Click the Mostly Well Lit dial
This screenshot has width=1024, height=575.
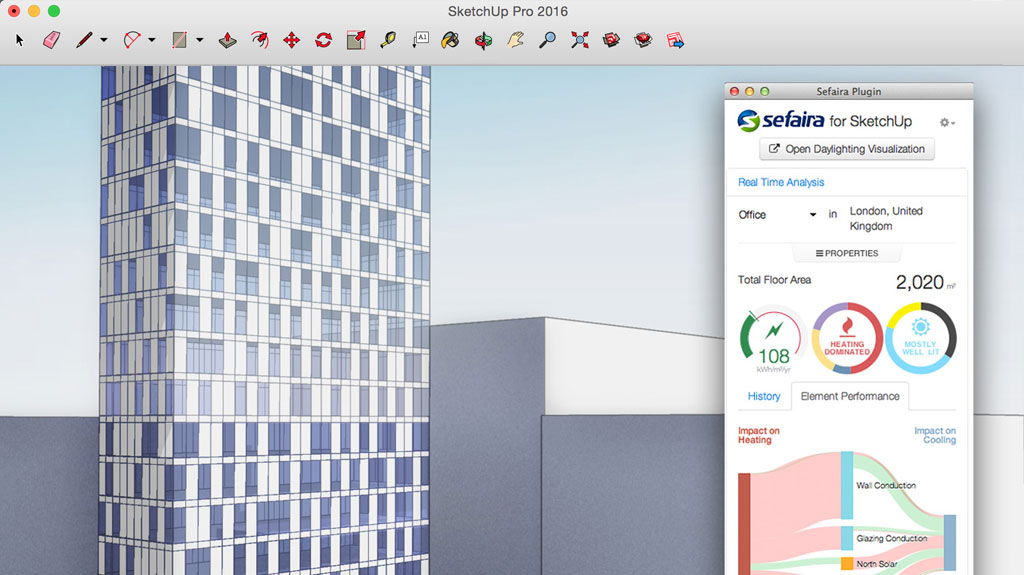(921, 338)
